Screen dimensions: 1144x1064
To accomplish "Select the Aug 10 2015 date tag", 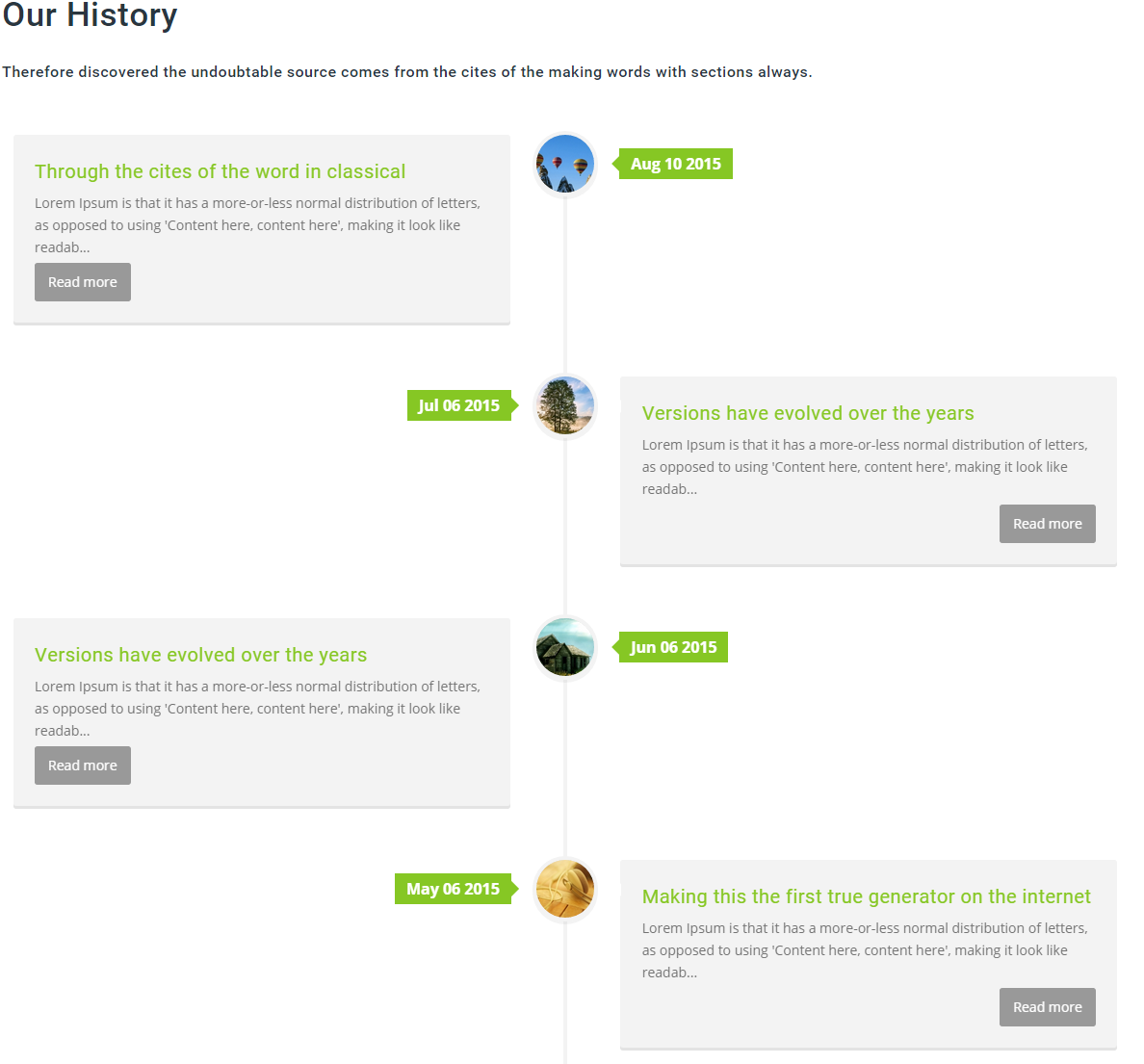I will 673,164.
